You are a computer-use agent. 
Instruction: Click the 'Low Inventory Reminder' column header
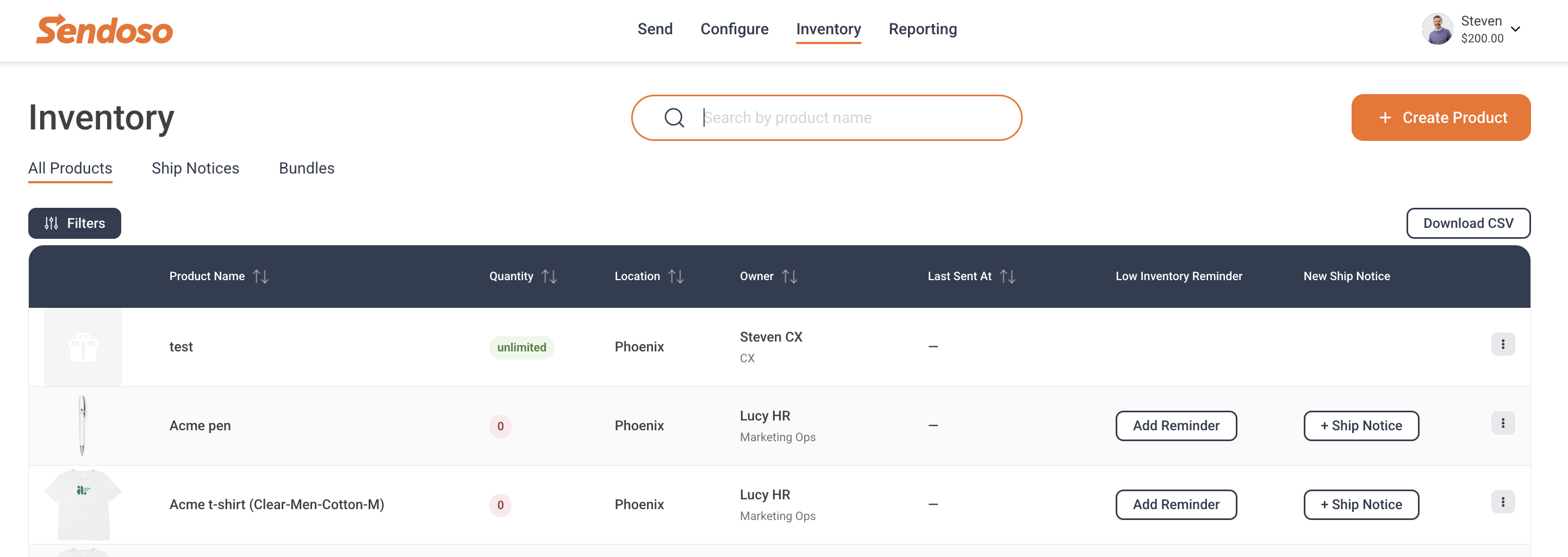[x=1178, y=276]
